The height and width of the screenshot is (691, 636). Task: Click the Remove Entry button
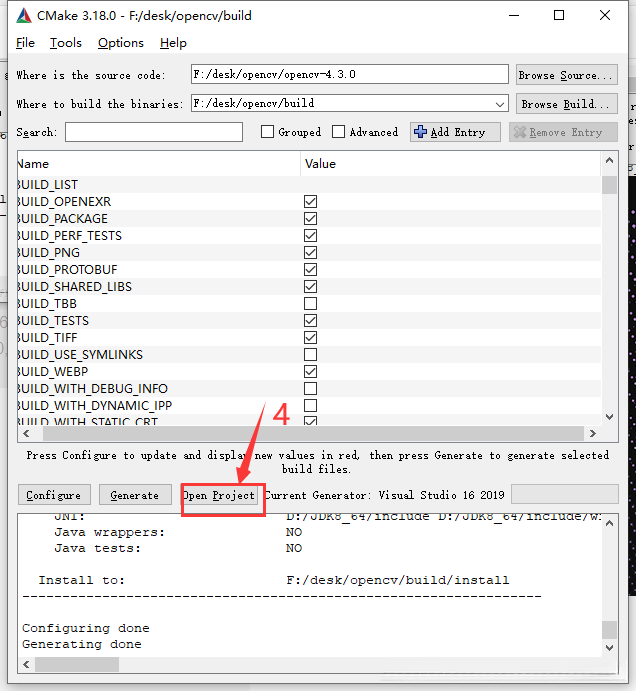tap(563, 132)
